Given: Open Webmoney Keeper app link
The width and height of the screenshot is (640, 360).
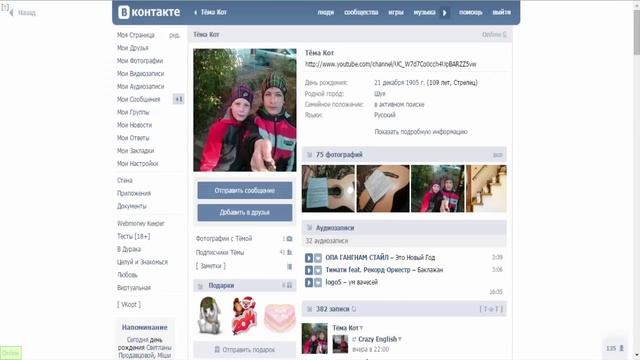Looking at the screenshot, I should (x=140, y=224).
